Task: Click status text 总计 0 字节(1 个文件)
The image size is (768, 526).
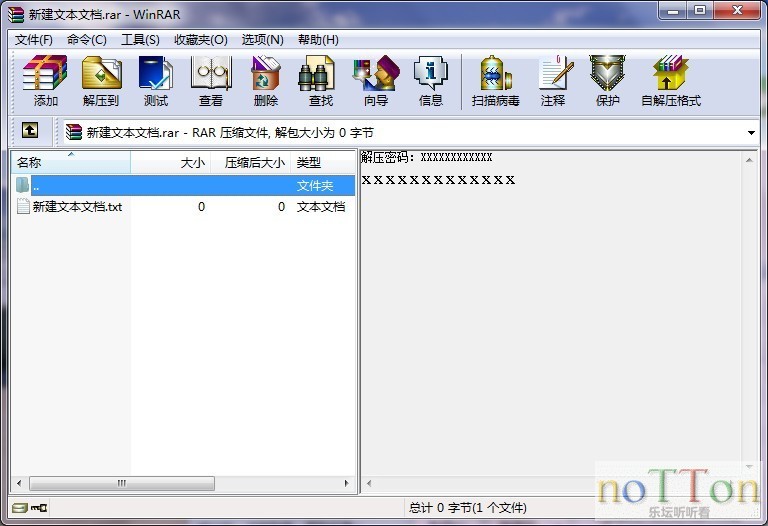Action: pos(468,508)
